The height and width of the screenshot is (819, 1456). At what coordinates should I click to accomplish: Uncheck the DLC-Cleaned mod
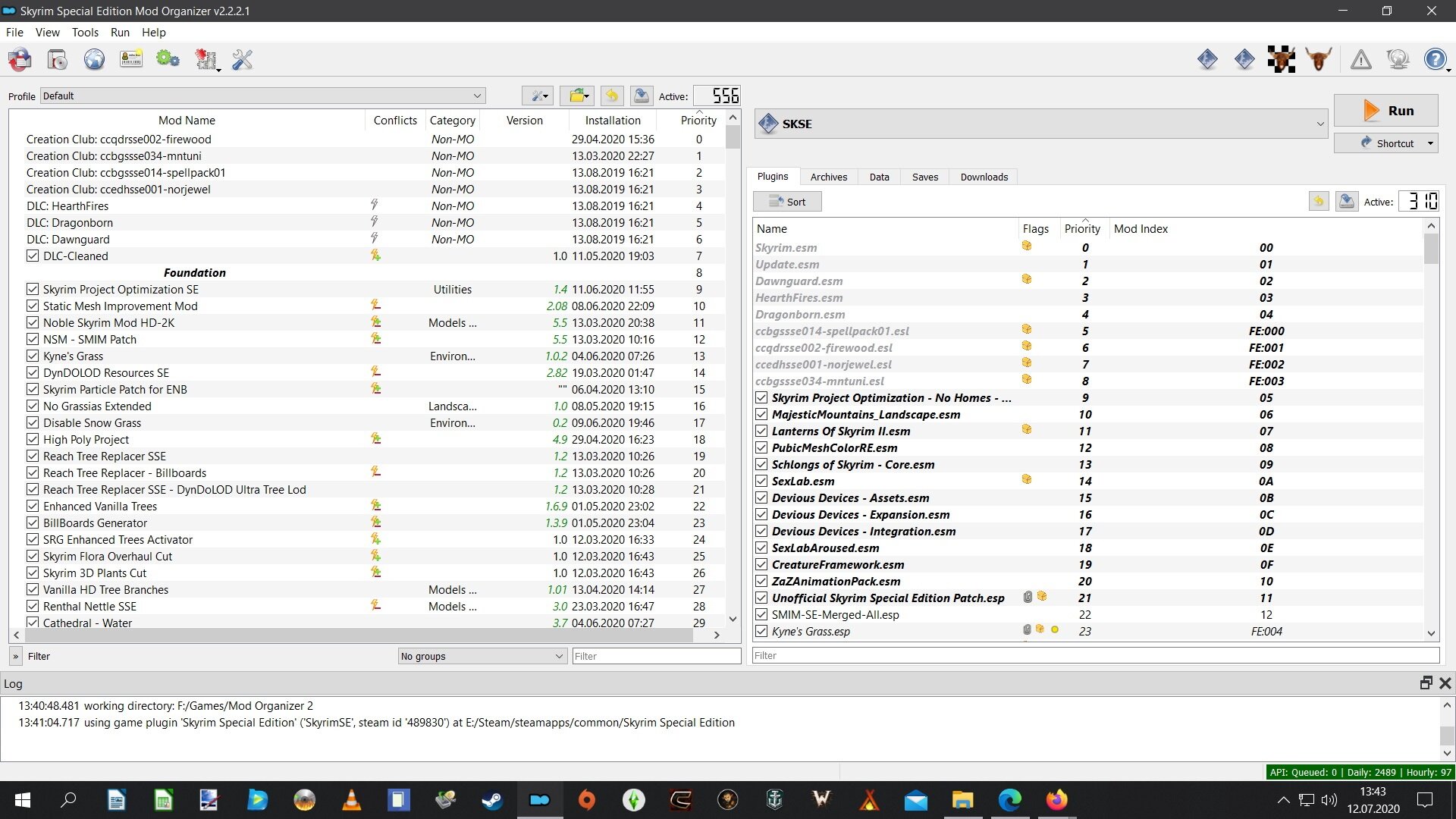point(33,256)
